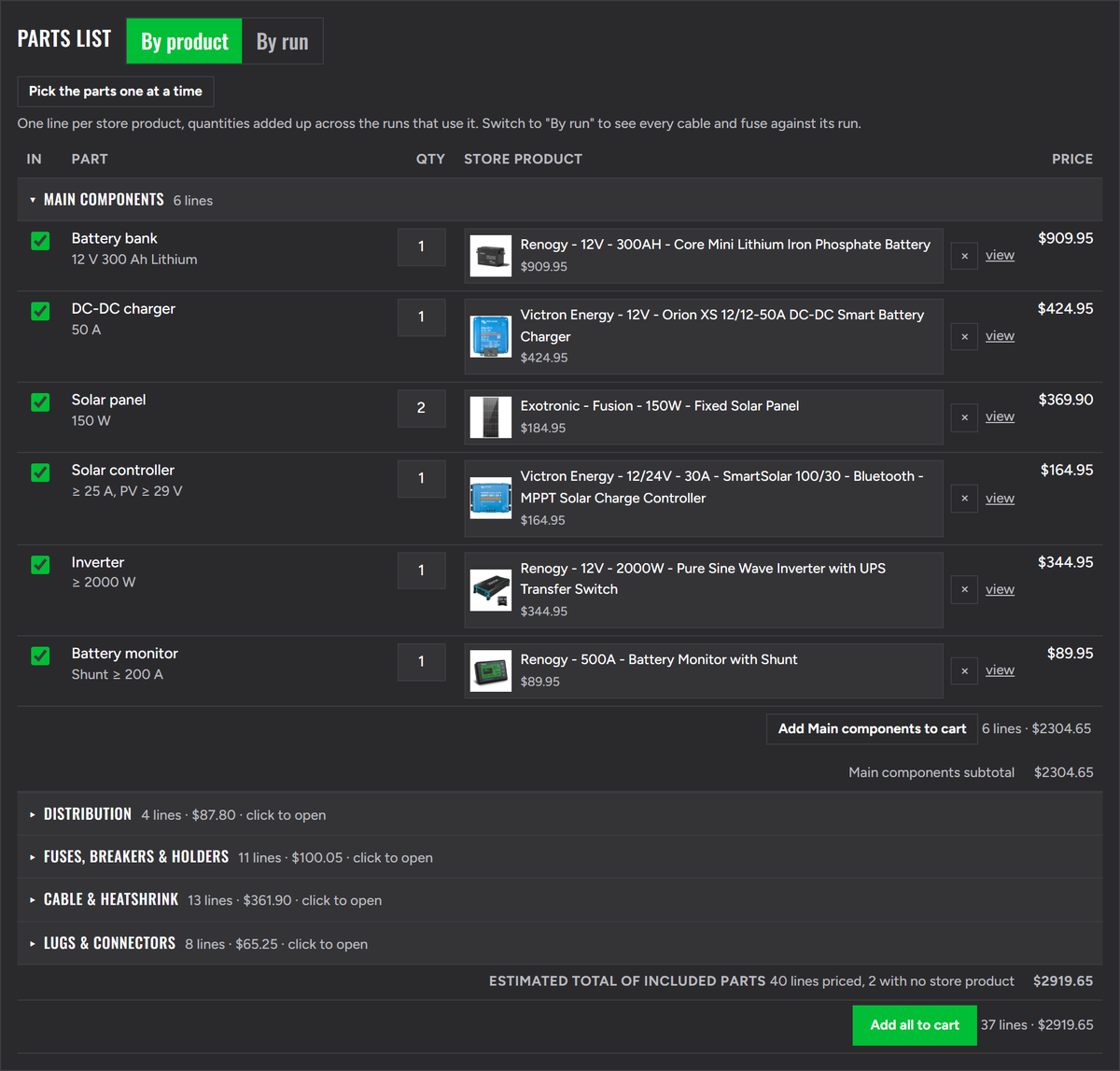View the Exotronic Fusion solar panel

point(1000,416)
